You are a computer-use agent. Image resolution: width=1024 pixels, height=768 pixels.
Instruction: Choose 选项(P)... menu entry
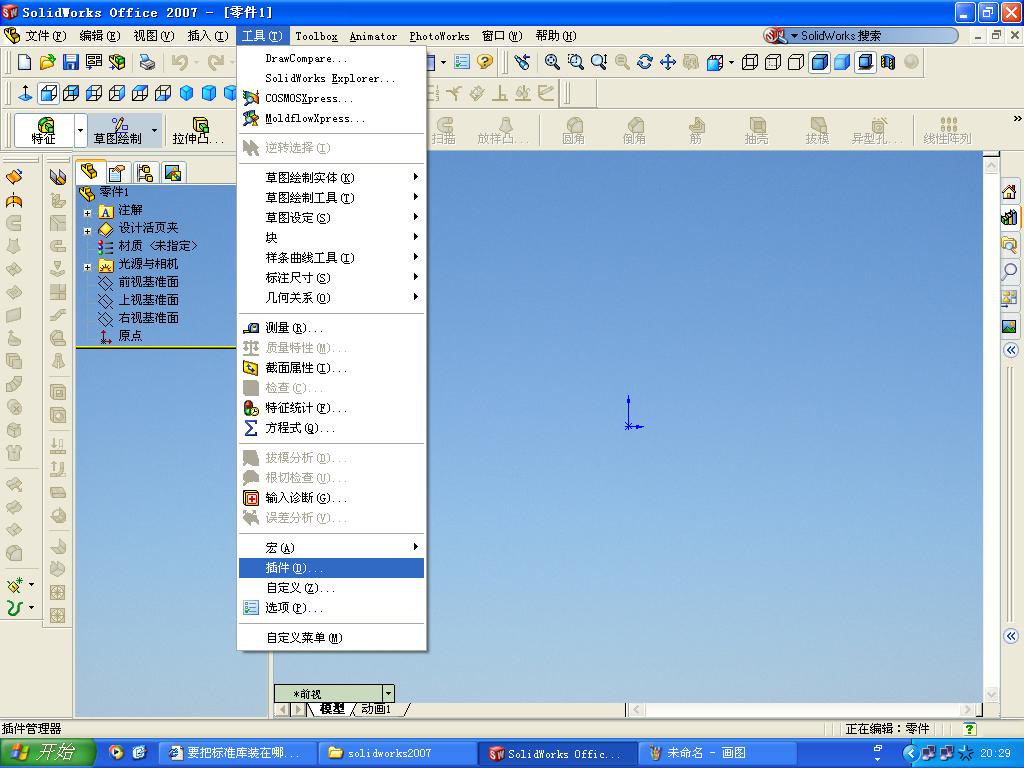tap(332, 608)
